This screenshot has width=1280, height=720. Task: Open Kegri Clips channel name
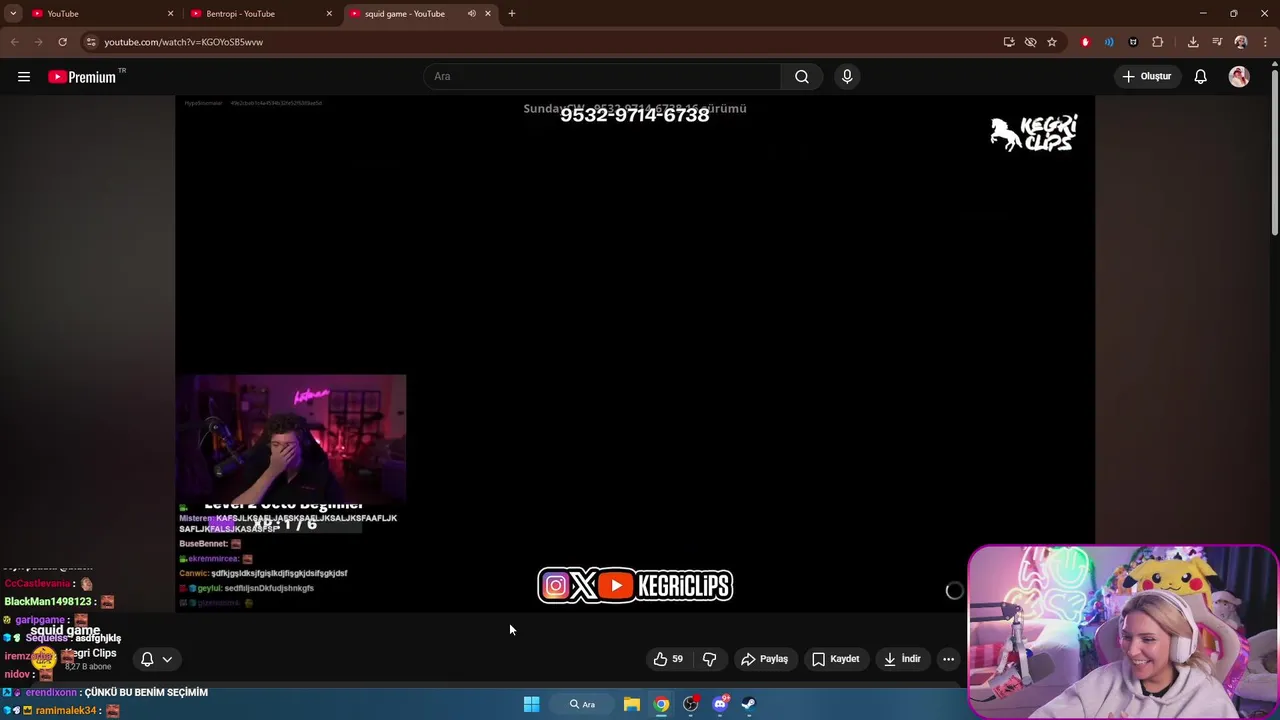[x=91, y=653]
